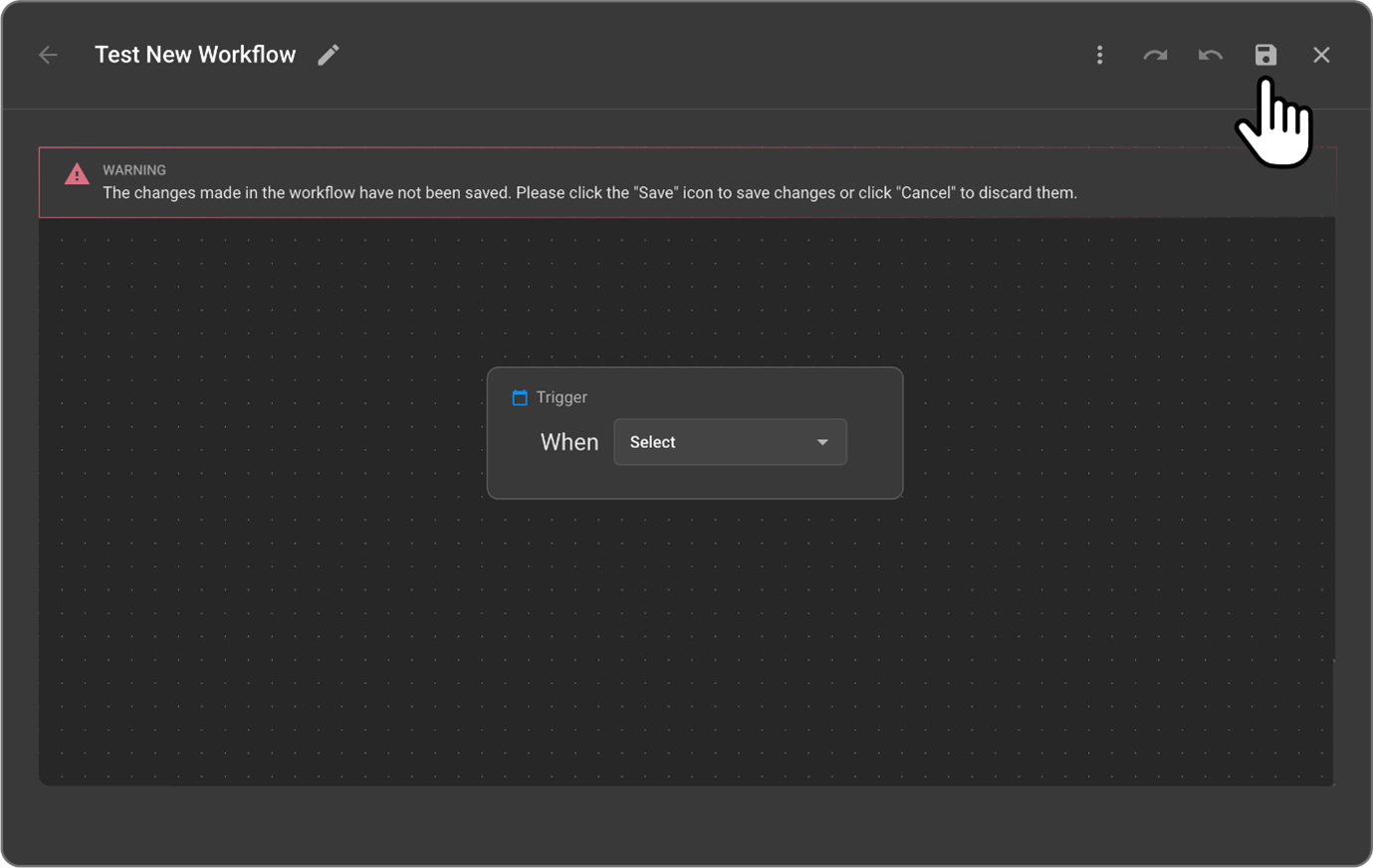
Task: Click the blue calendar Trigger icon
Action: pyautogui.click(x=520, y=398)
